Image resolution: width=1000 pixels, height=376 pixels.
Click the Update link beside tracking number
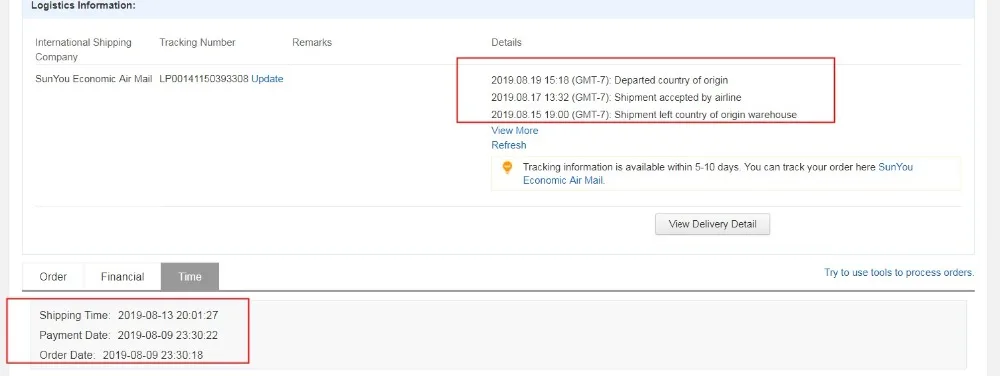pyautogui.click(x=267, y=79)
